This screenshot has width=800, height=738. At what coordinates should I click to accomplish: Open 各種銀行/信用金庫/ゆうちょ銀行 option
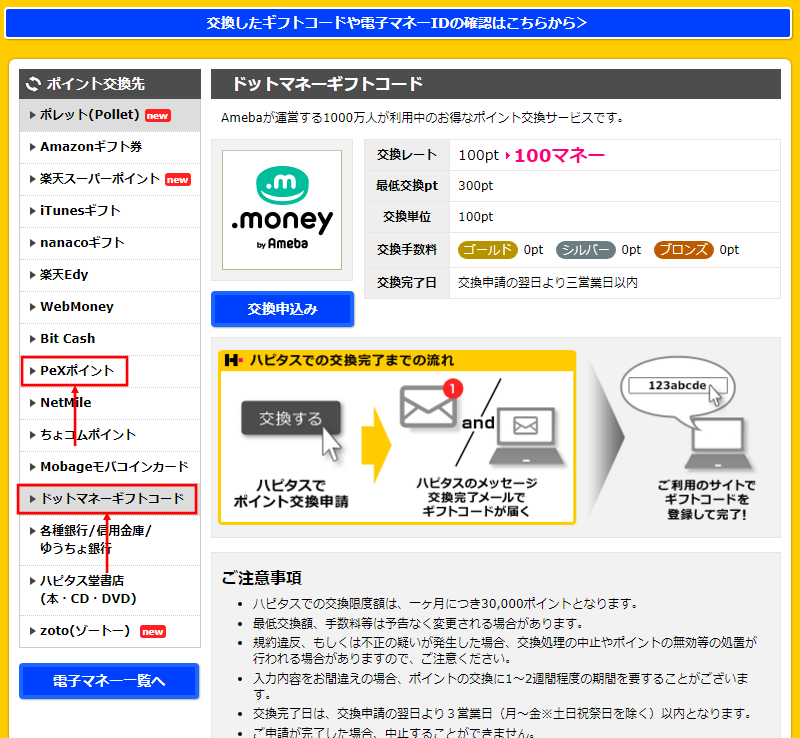pyautogui.click(x=110, y=540)
